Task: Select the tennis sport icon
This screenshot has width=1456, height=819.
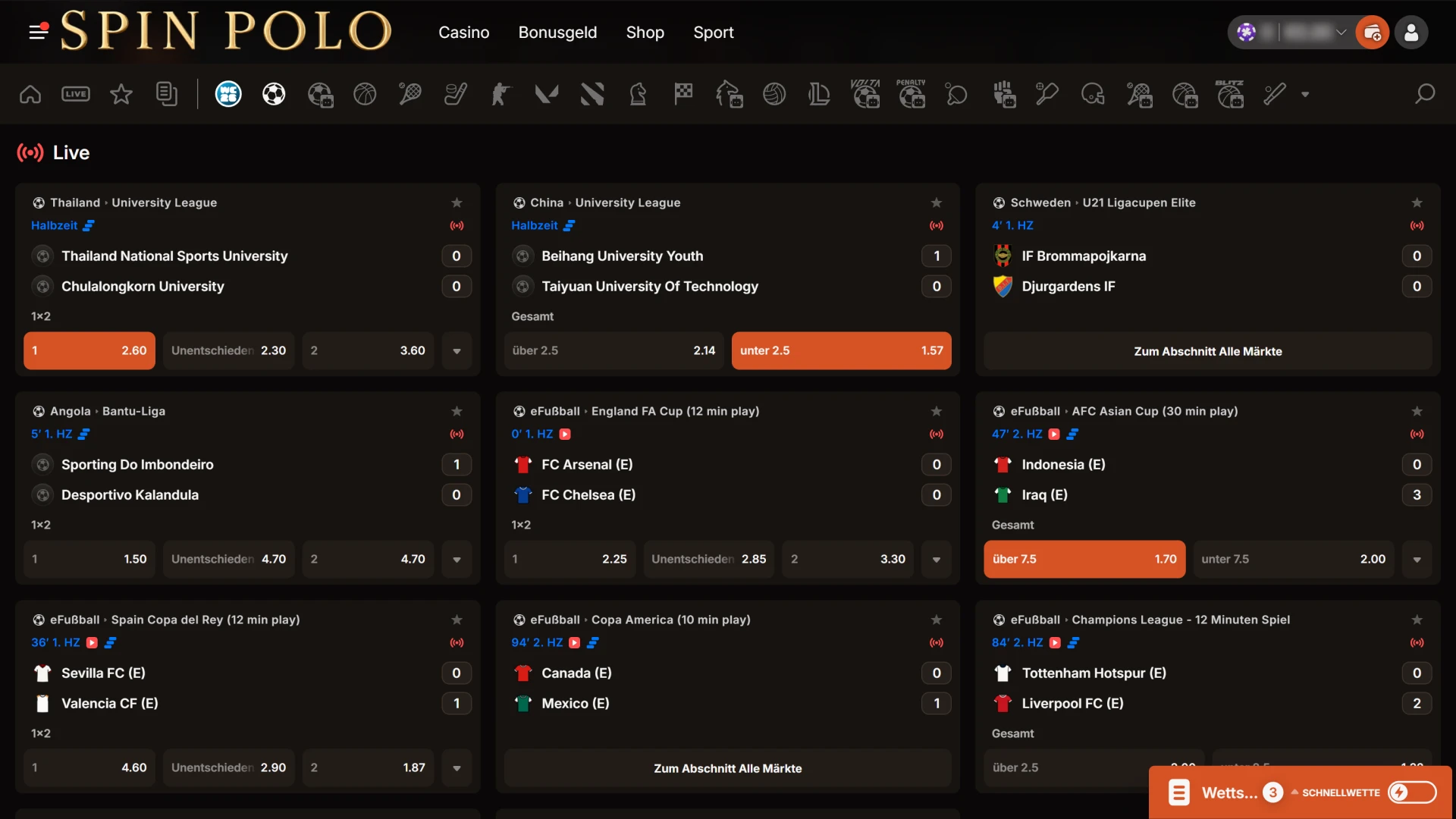Action: click(410, 94)
